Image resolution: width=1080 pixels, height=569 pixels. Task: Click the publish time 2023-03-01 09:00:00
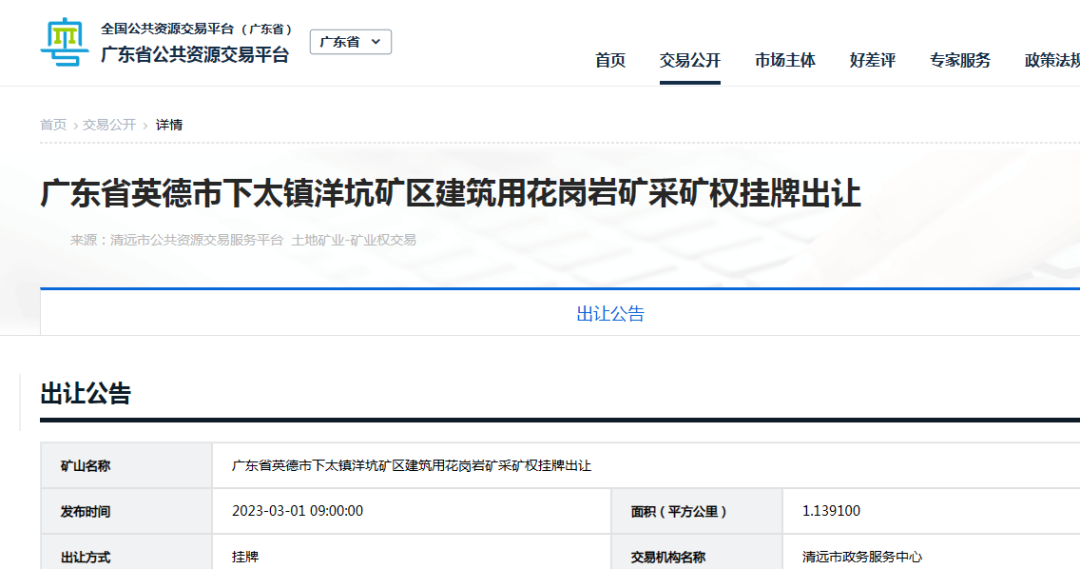[297, 511]
